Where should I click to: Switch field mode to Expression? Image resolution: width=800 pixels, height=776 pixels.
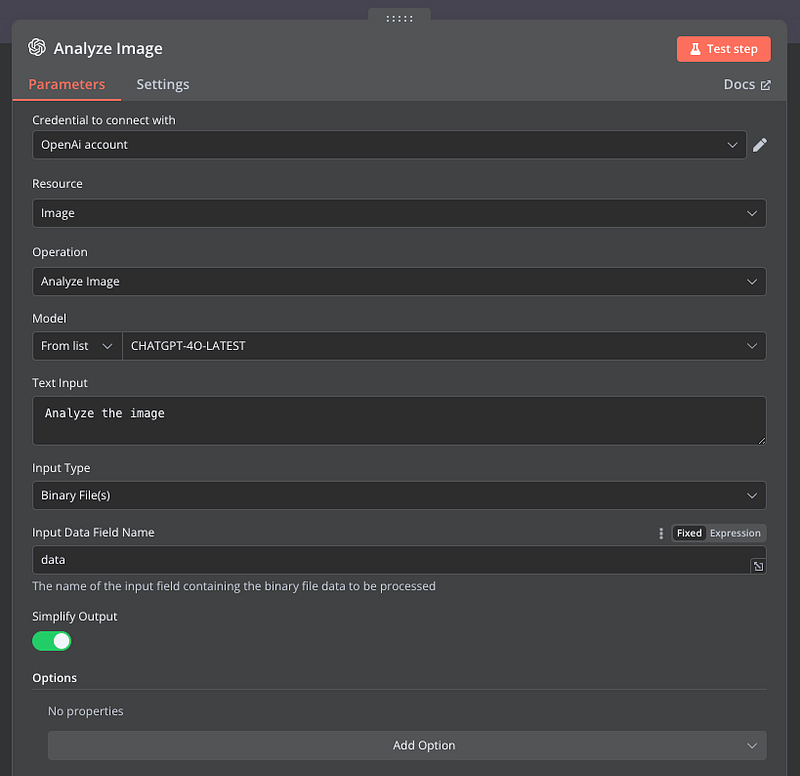click(735, 533)
